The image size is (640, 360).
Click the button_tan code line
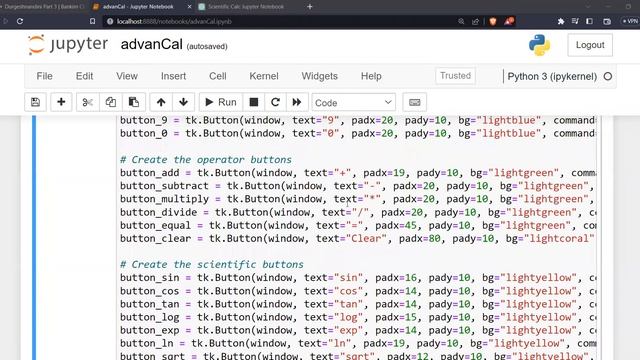[x=358, y=304]
